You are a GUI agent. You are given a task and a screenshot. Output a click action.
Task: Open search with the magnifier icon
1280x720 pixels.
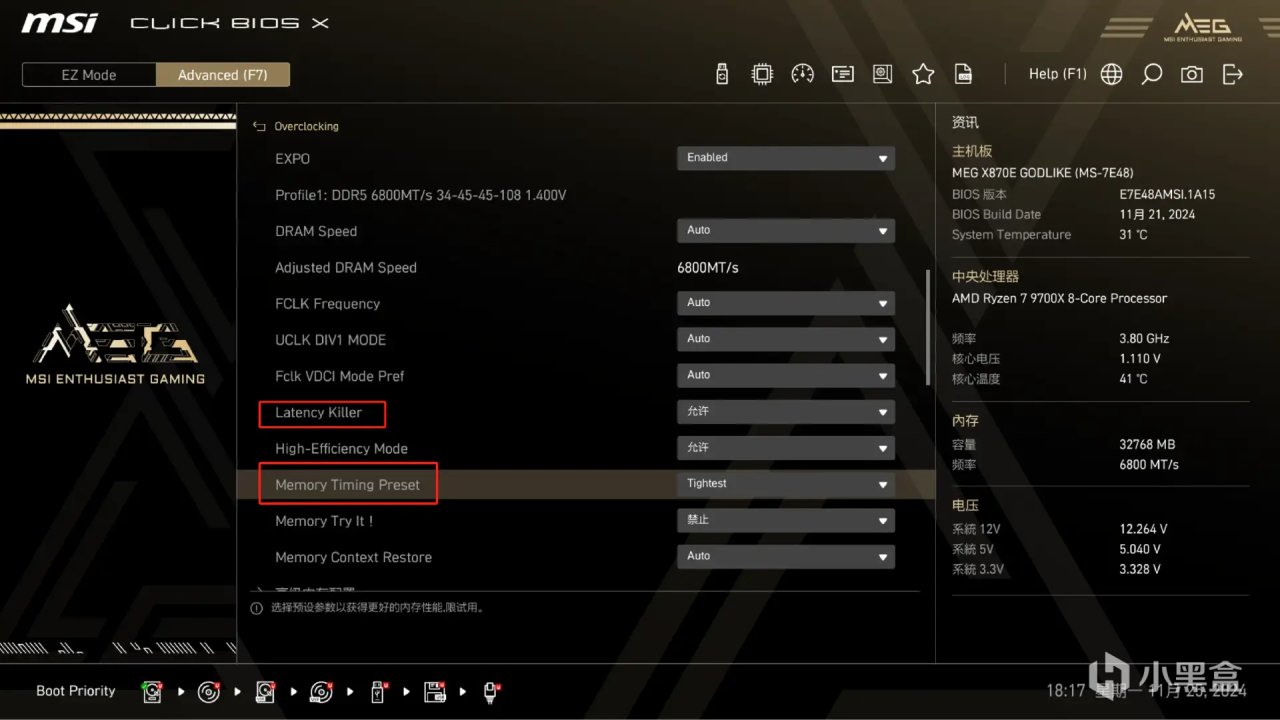click(1151, 74)
